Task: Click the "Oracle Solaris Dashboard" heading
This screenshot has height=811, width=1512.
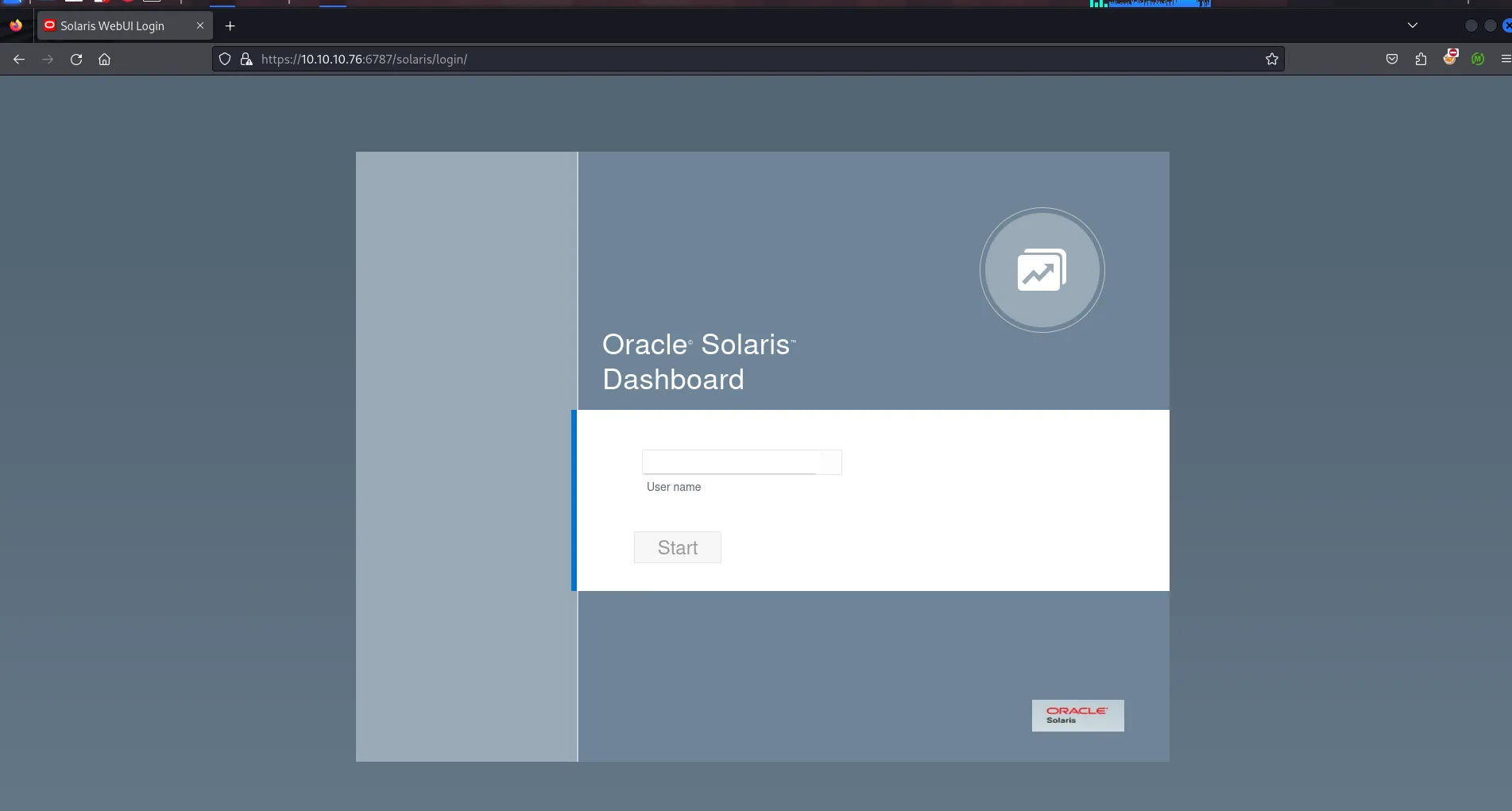Action: pyautogui.click(x=698, y=362)
